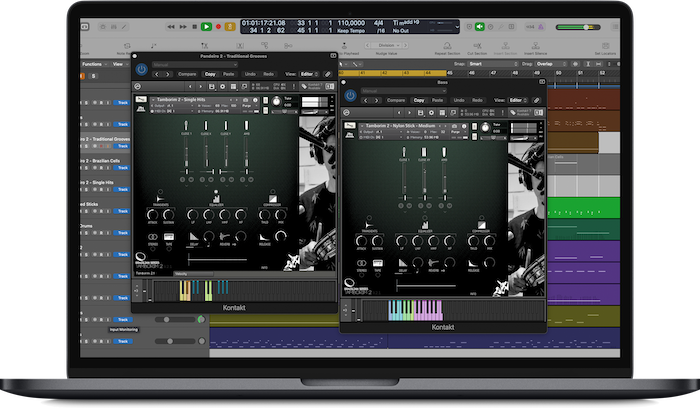Click the Compressor icon in Bass window instrument
The image size is (700, 408).
coord(481,224)
